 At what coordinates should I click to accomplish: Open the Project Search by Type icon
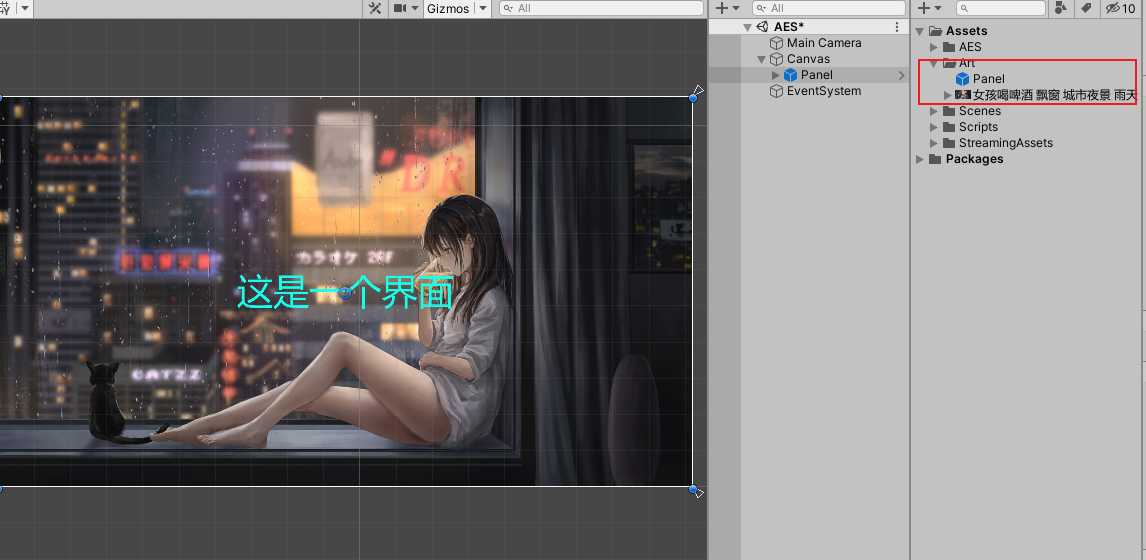coord(1061,8)
